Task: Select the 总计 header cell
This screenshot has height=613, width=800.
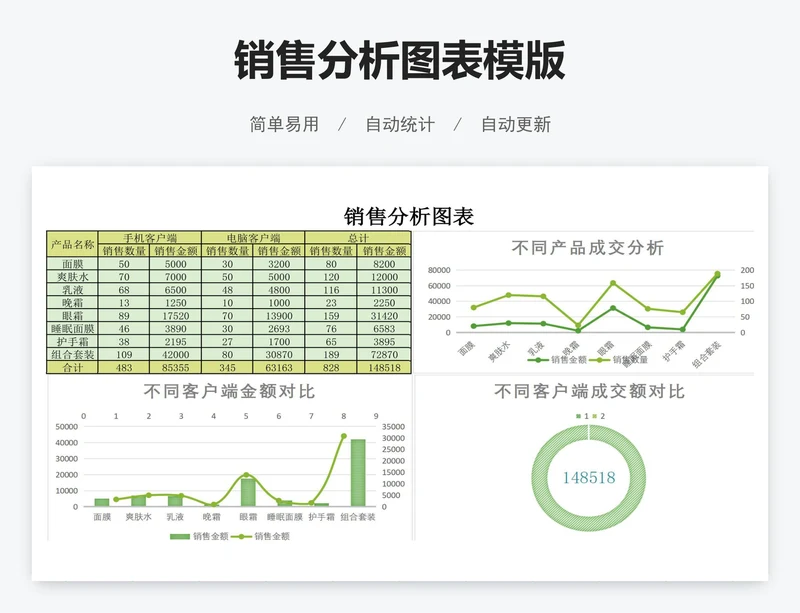Action: tap(358, 238)
